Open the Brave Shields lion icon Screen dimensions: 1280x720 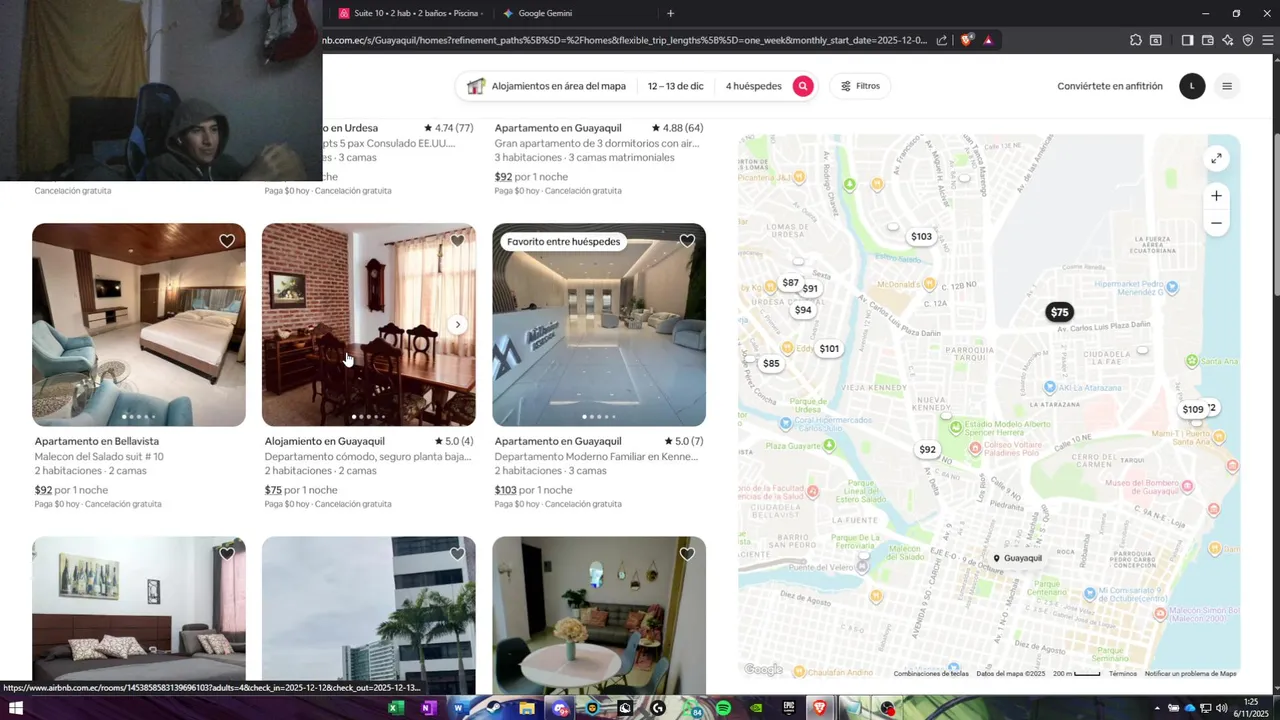[x=966, y=40]
